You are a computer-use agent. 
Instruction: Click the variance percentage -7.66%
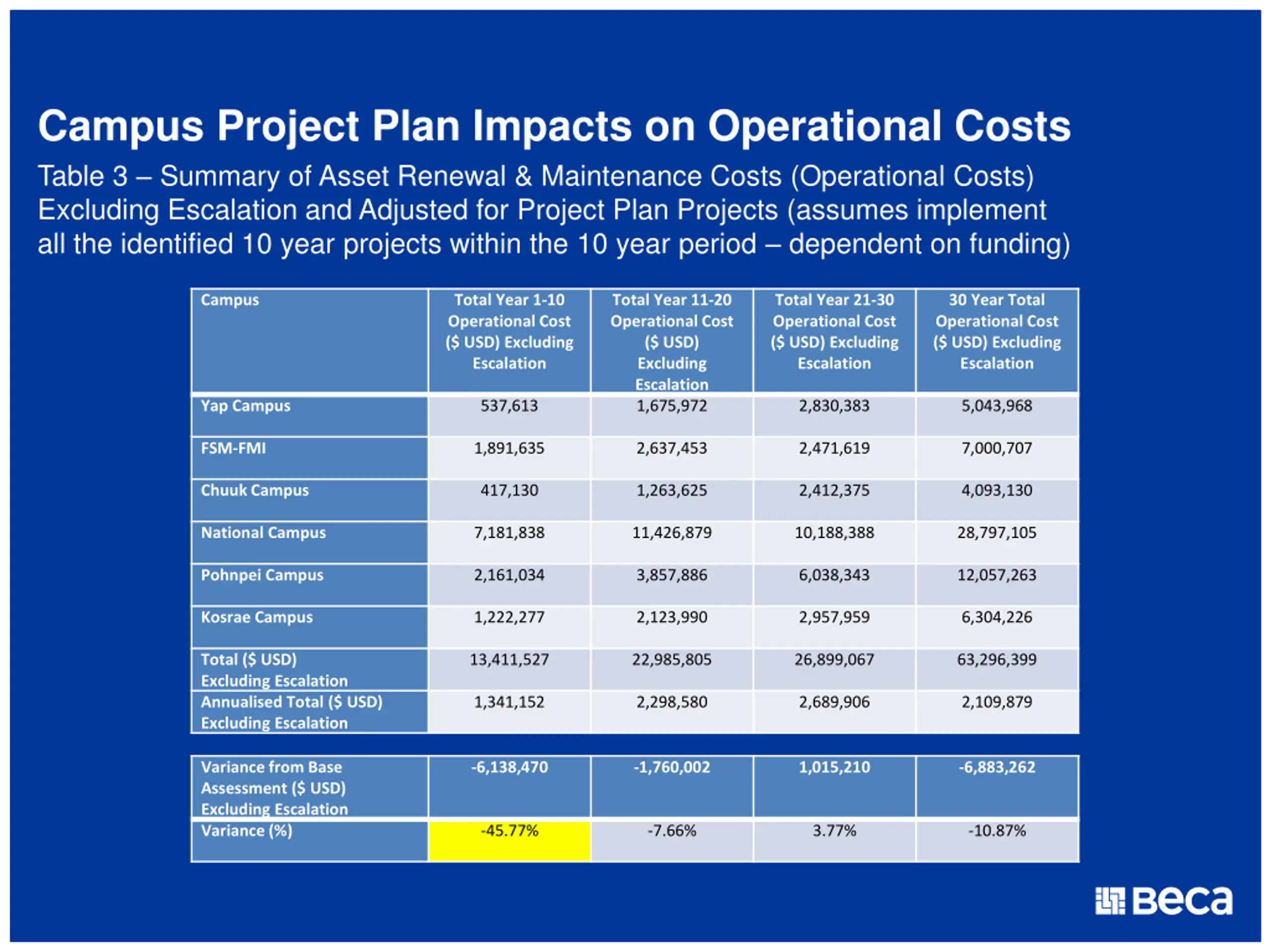coord(672,831)
